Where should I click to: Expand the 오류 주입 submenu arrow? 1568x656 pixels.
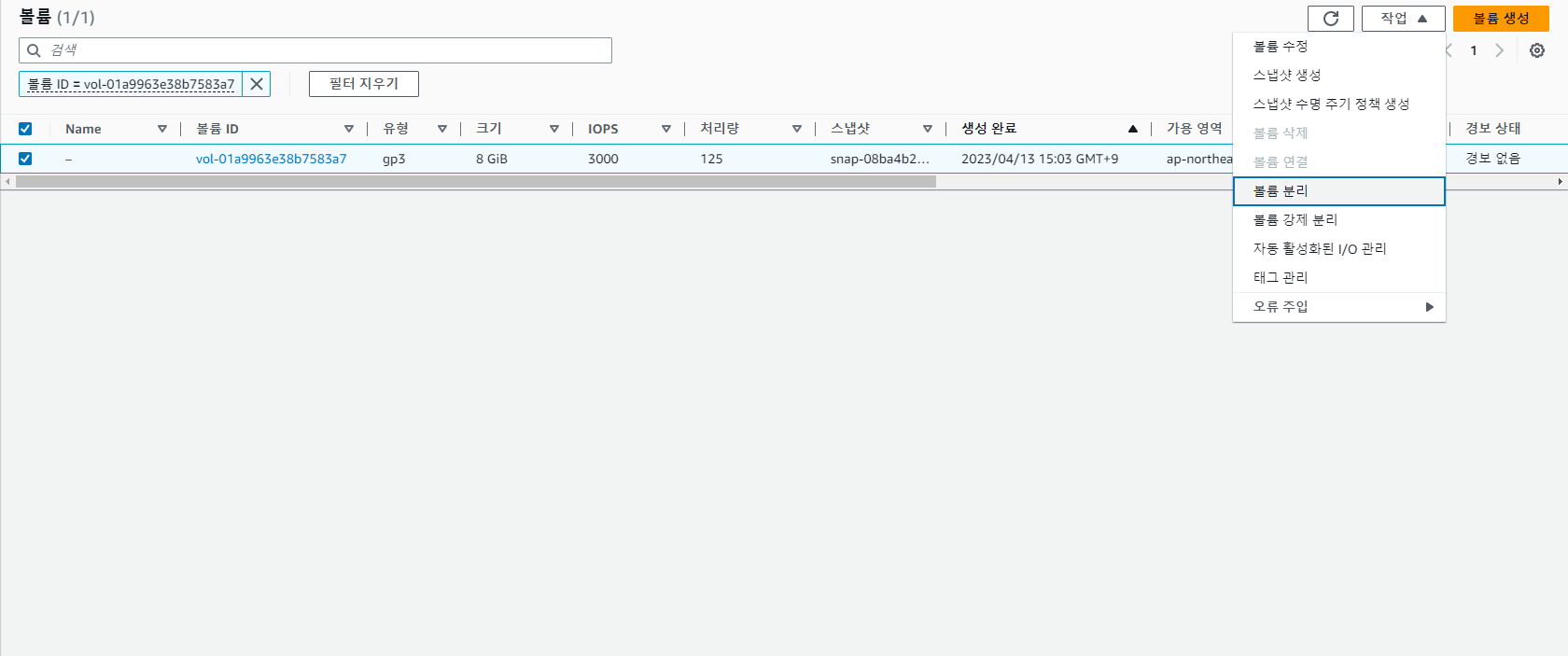(x=1429, y=307)
